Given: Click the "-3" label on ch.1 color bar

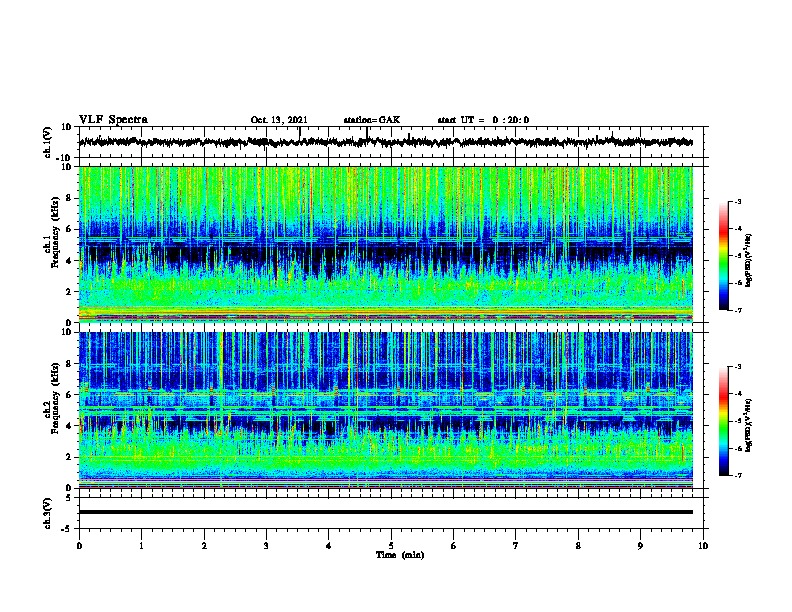Looking at the screenshot, I should coord(737,202).
